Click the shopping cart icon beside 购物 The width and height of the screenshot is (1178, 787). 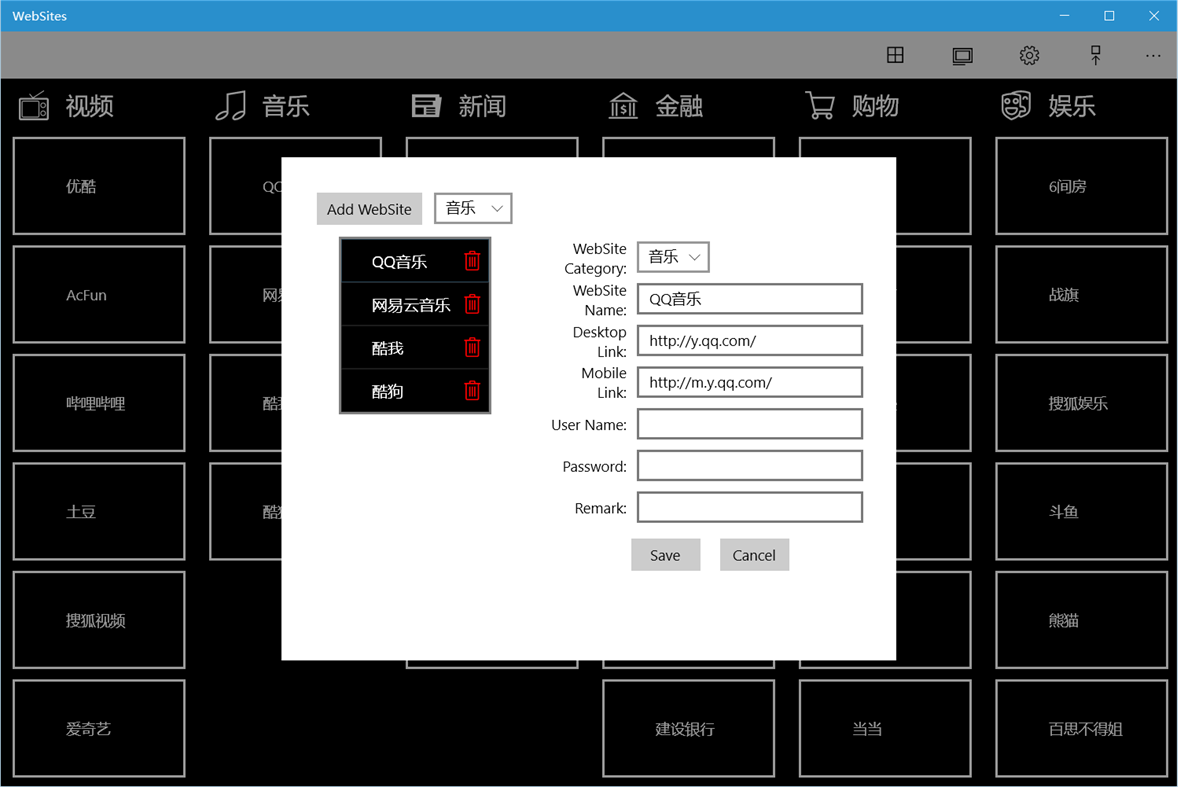pos(820,106)
